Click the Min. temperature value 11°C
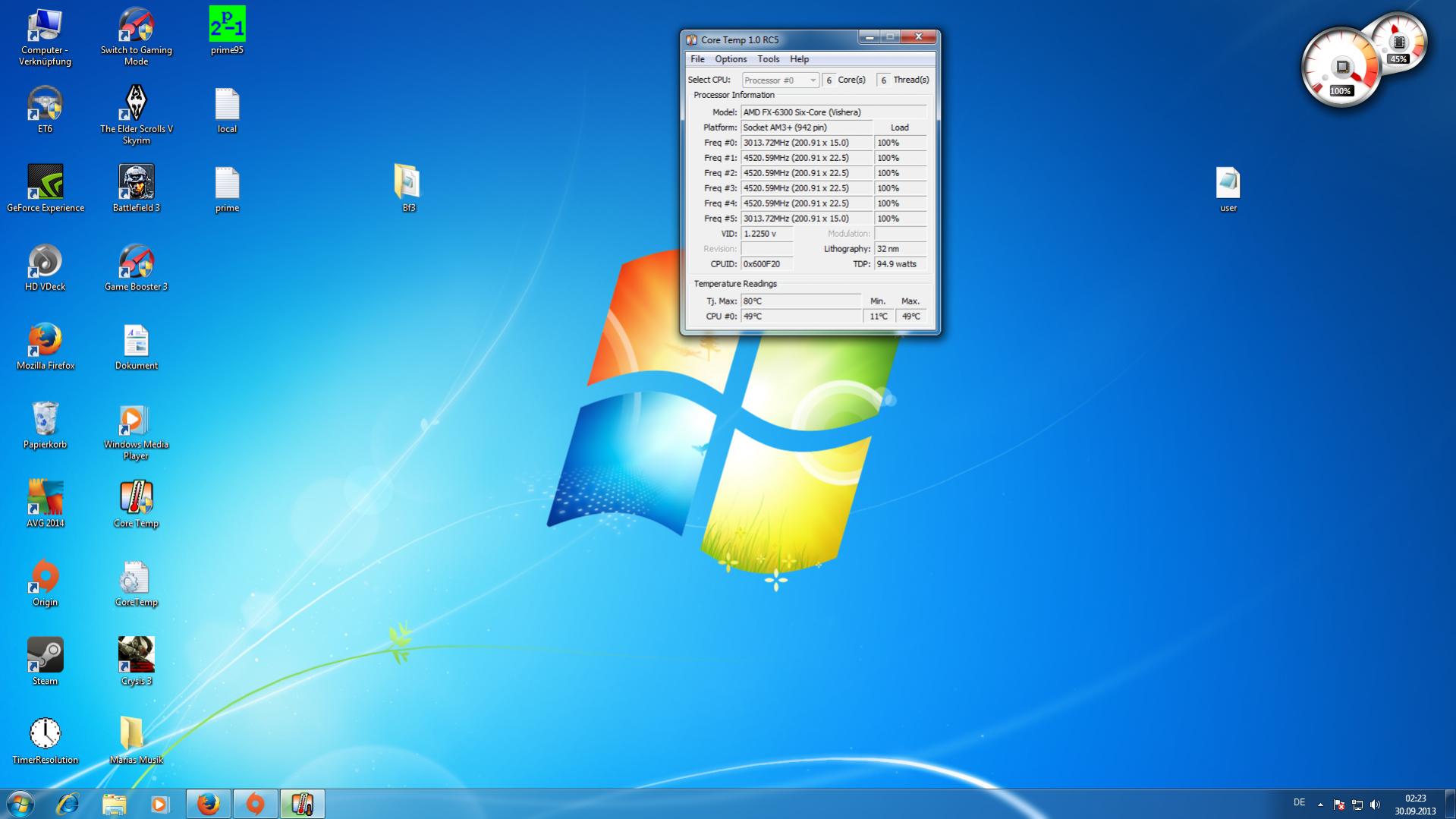 [879, 317]
